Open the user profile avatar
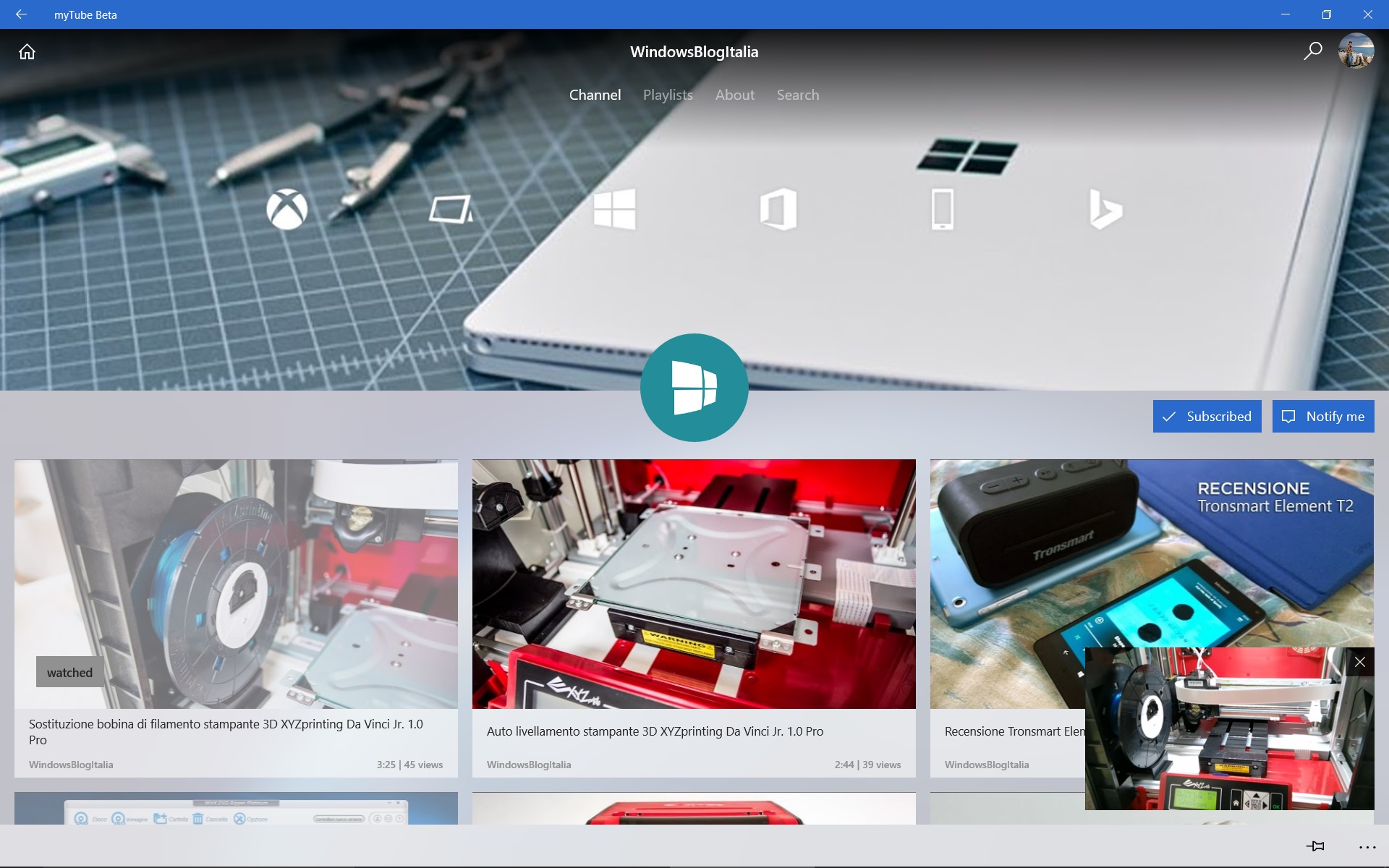This screenshot has height=868, width=1389. [x=1356, y=51]
